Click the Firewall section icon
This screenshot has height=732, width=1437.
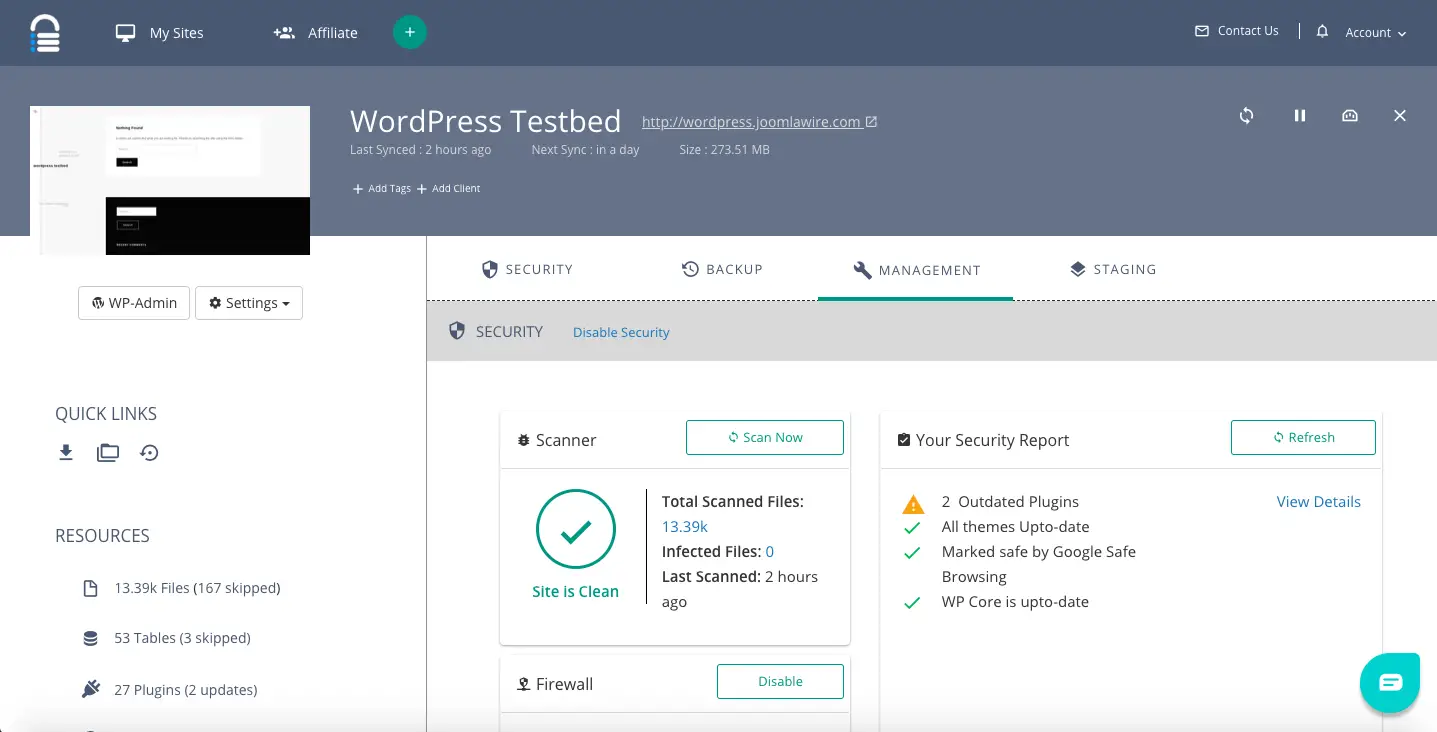pos(523,684)
